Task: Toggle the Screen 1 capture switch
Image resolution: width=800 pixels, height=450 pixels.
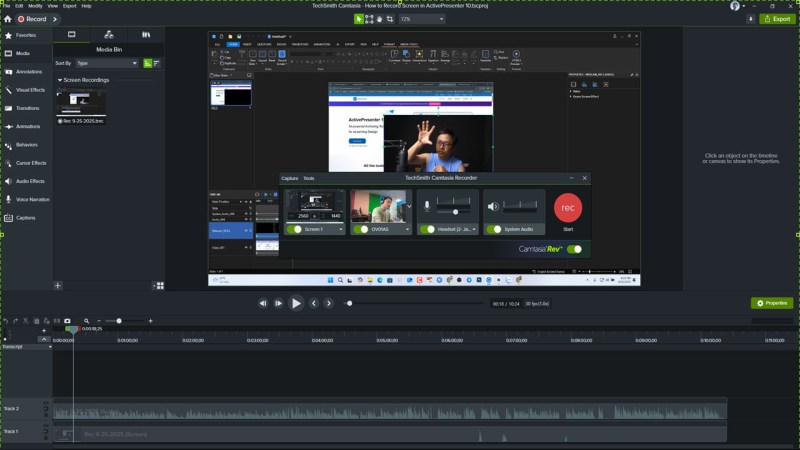Action: point(295,229)
